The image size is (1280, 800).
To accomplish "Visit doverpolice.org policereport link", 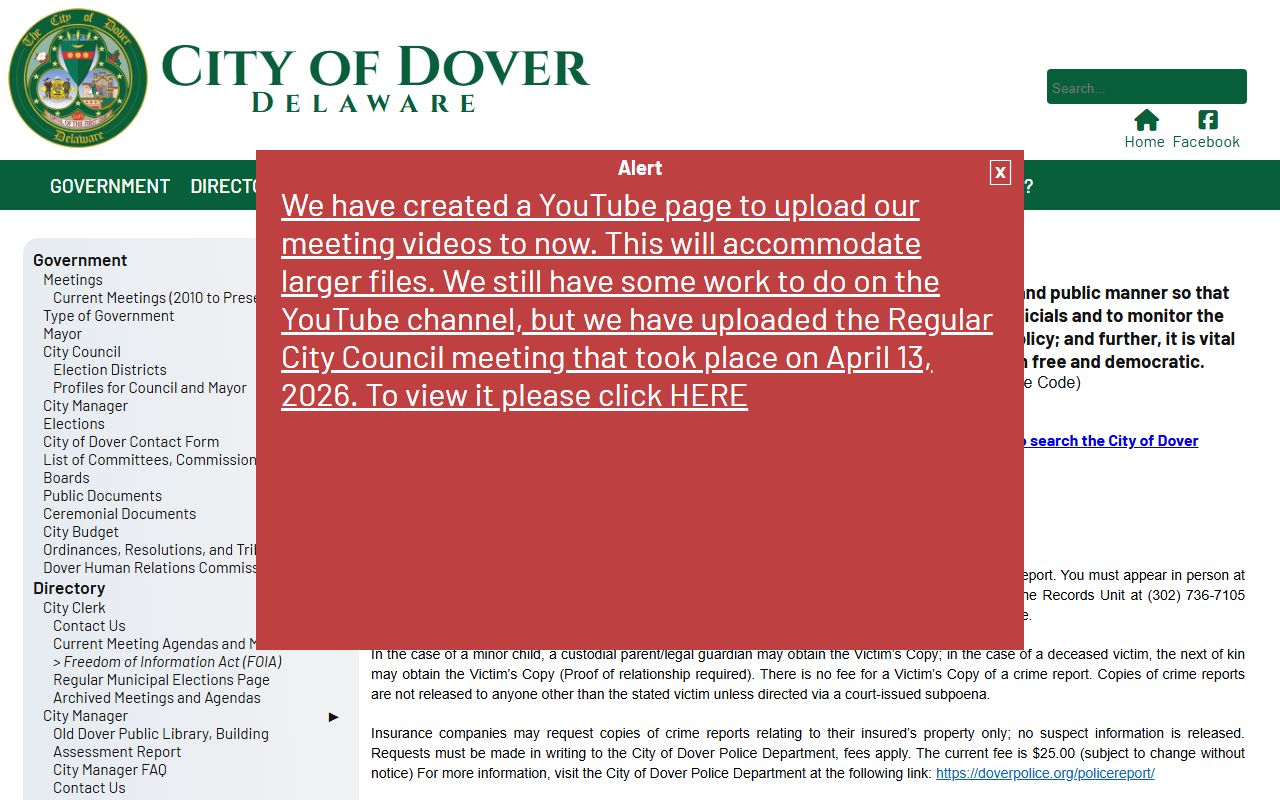I will (x=1045, y=773).
